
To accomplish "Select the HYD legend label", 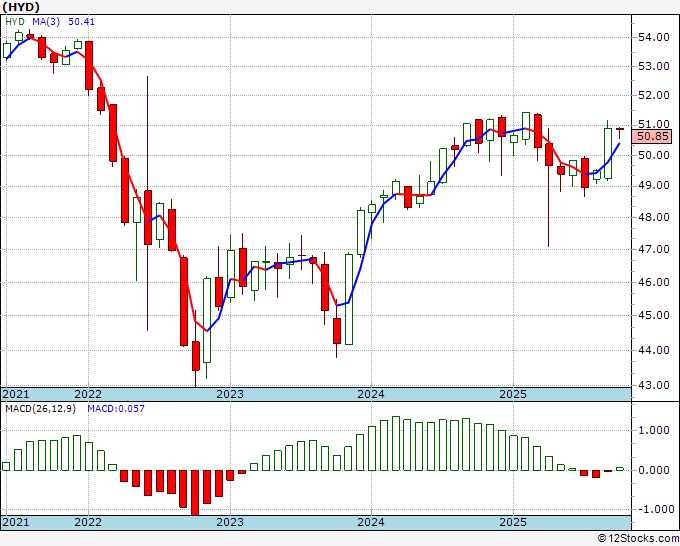I will [x=15, y=22].
